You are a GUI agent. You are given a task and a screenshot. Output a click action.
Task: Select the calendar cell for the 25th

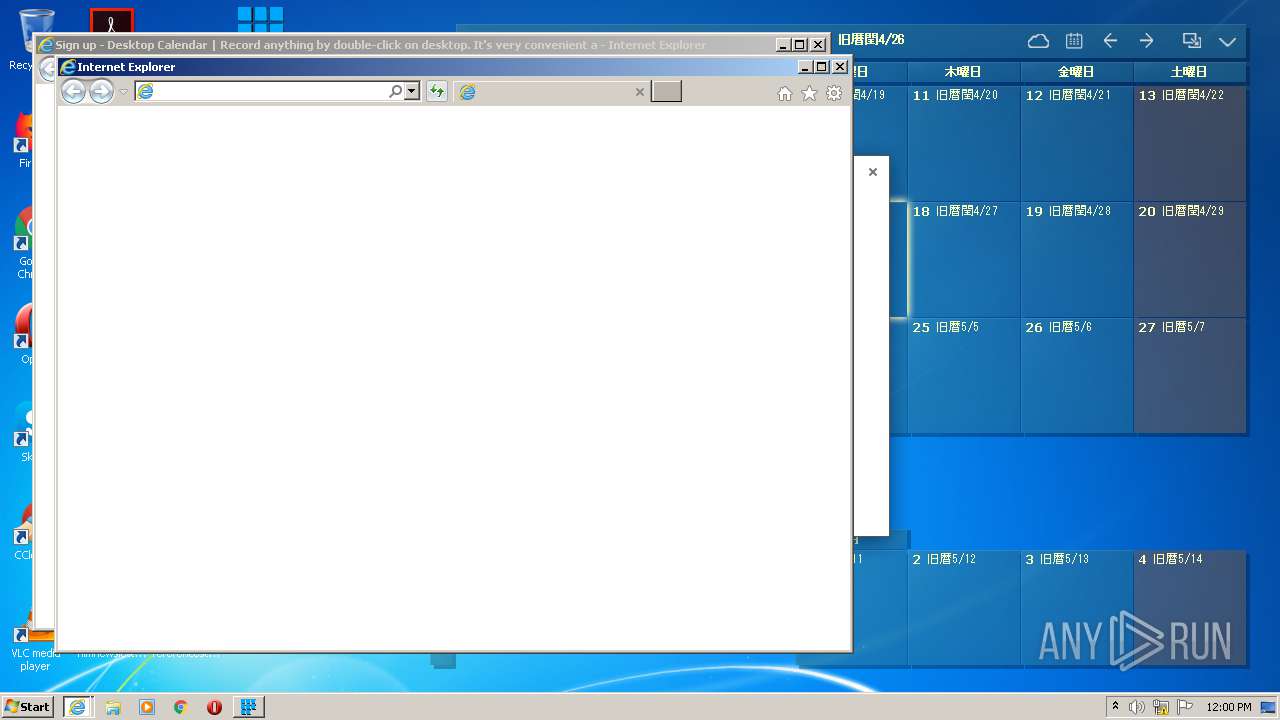[964, 376]
